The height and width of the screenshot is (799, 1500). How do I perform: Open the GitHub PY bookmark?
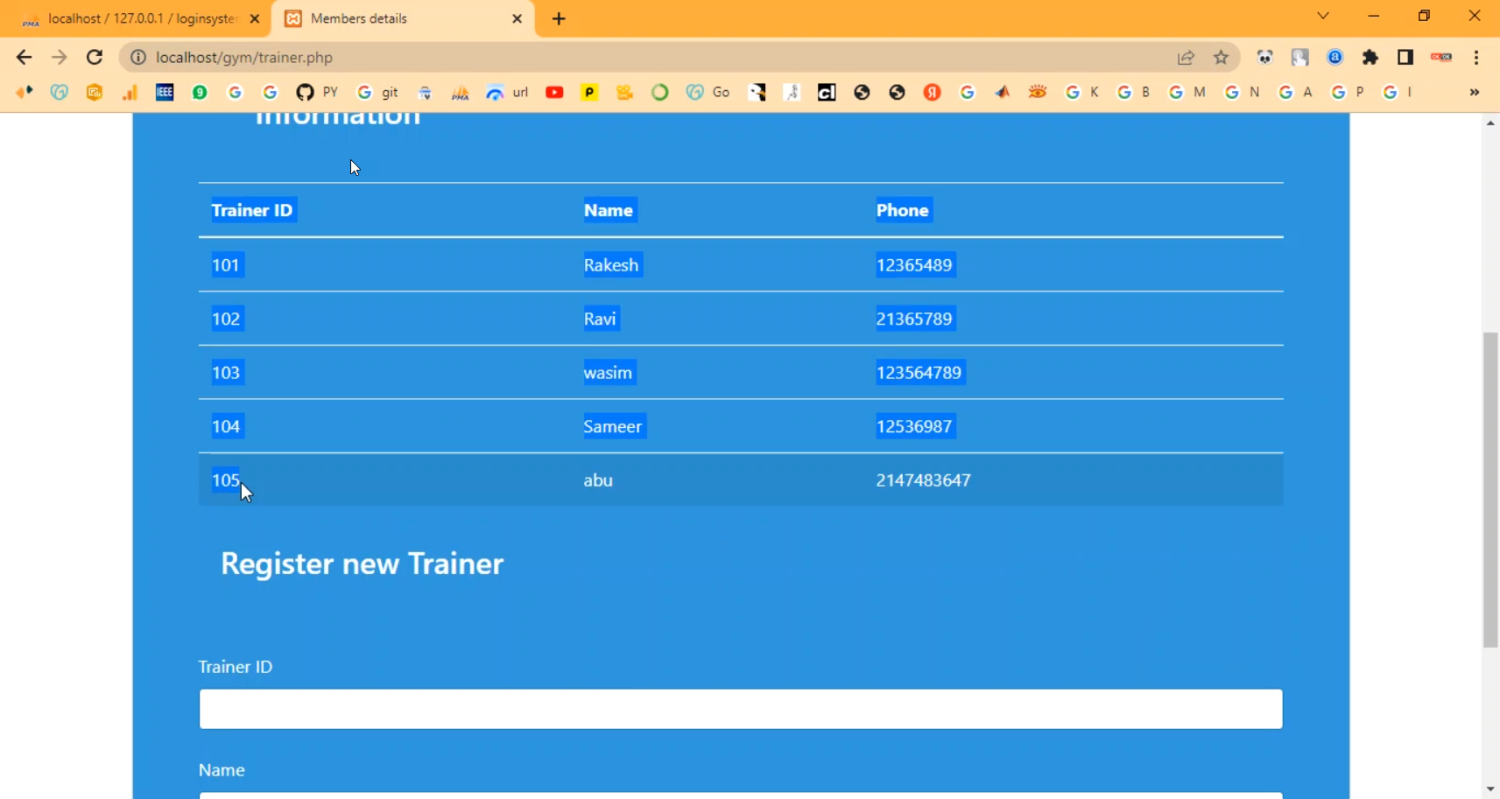pos(316,92)
